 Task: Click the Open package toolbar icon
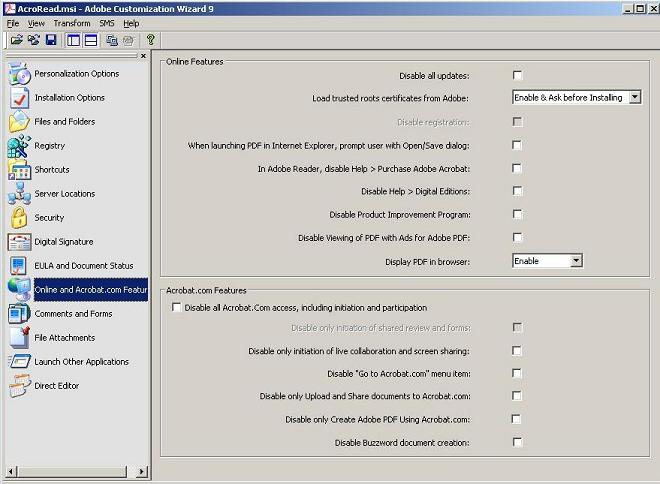tap(16, 40)
